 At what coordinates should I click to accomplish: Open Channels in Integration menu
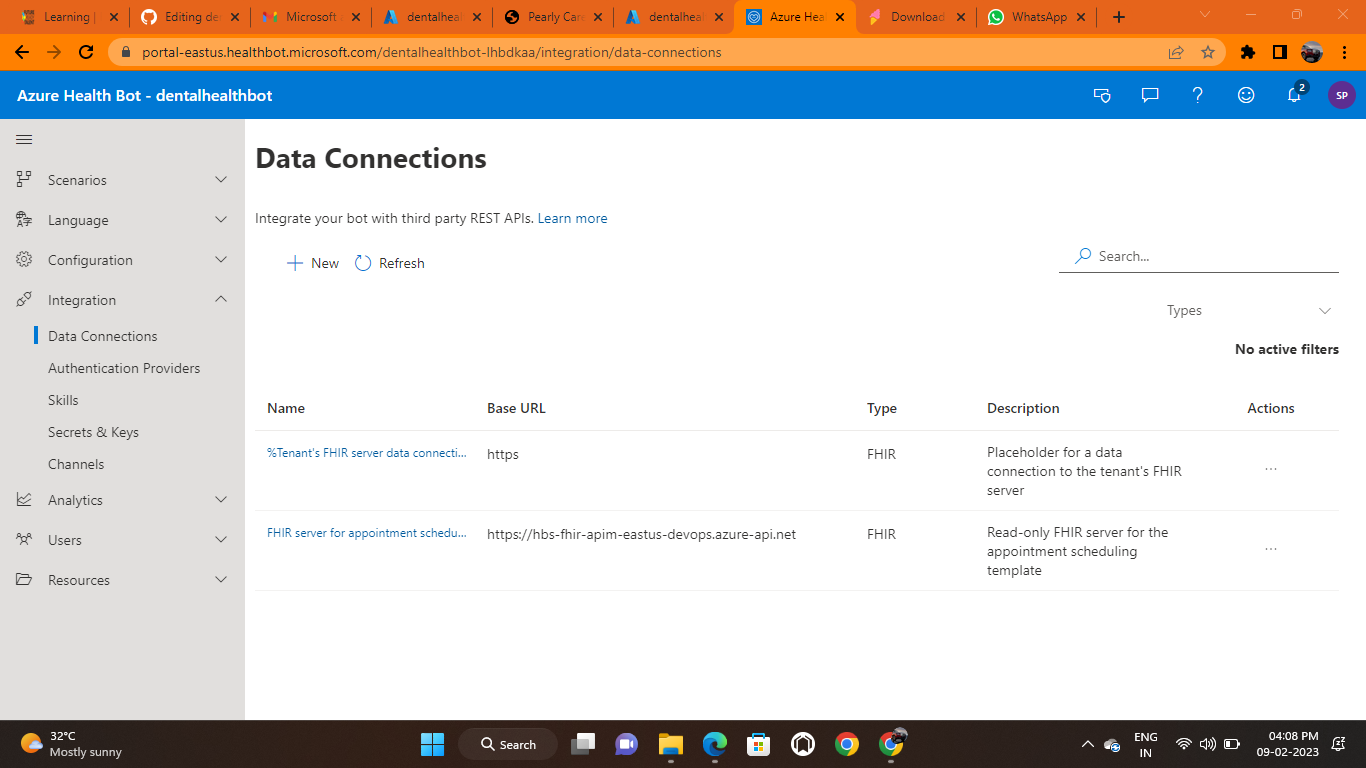76,464
